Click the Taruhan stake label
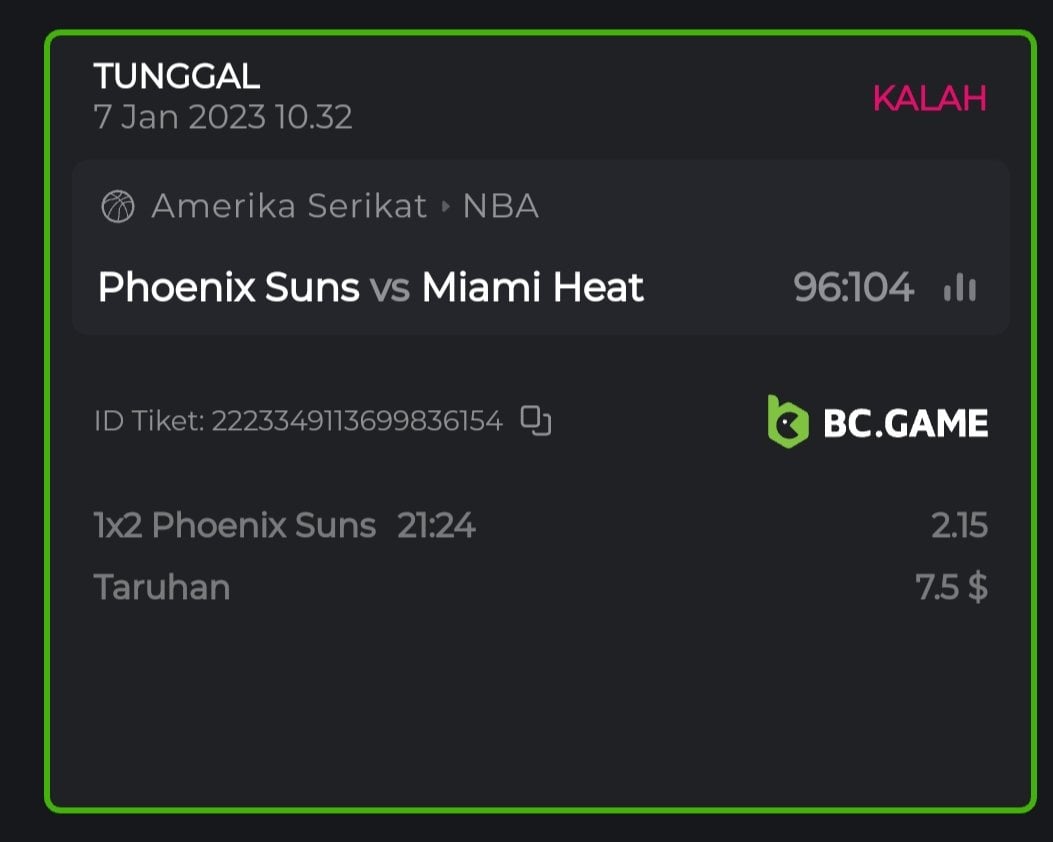The height and width of the screenshot is (842, 1053). click(x=162, y=587)
